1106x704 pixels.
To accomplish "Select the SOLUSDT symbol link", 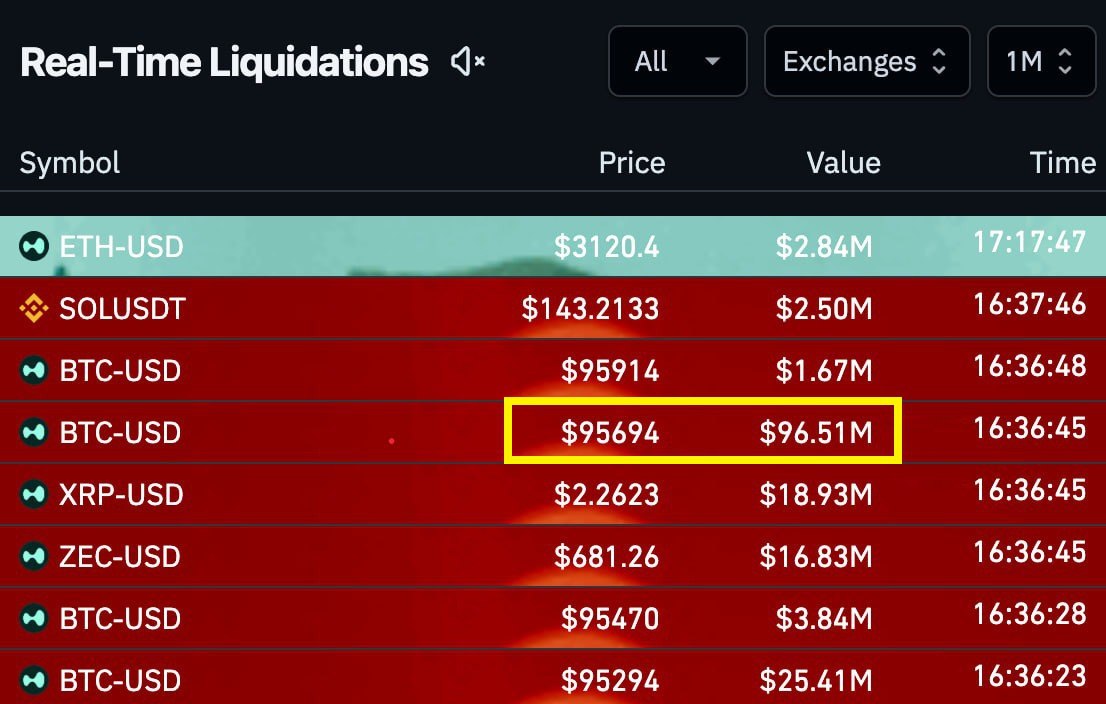I will click(122, 309).
